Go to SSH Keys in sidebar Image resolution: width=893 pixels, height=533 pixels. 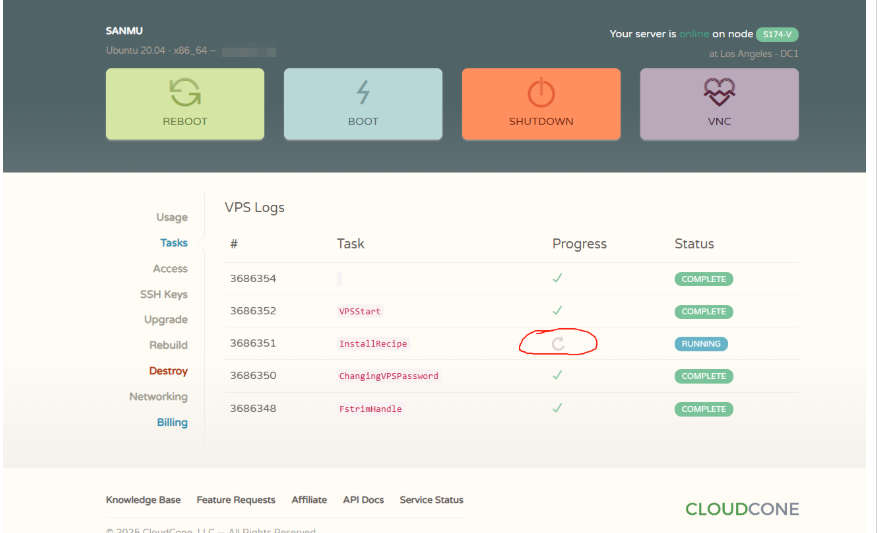click(164, 294)
